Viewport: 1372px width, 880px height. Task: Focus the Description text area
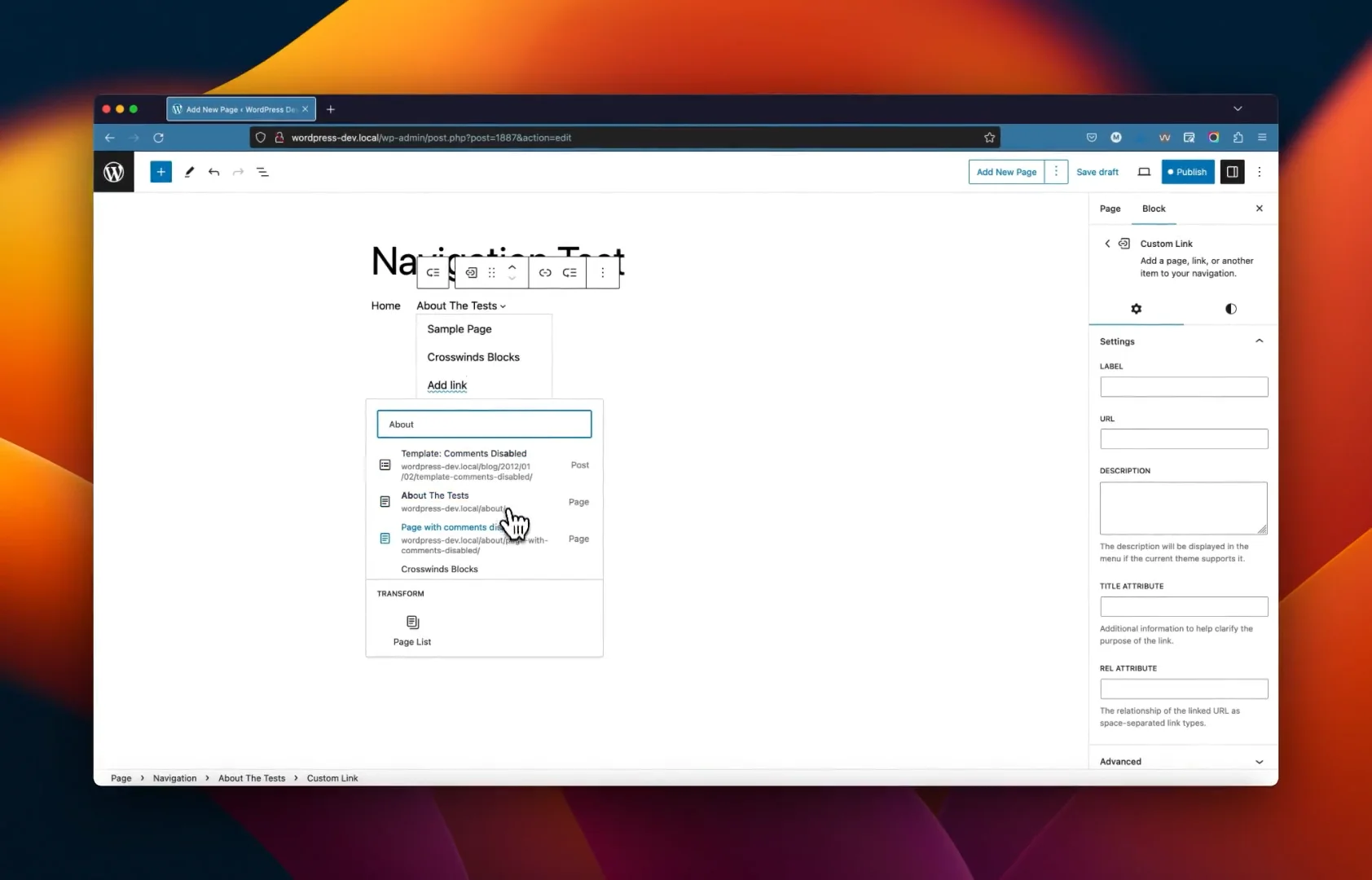coord(1183,508)
